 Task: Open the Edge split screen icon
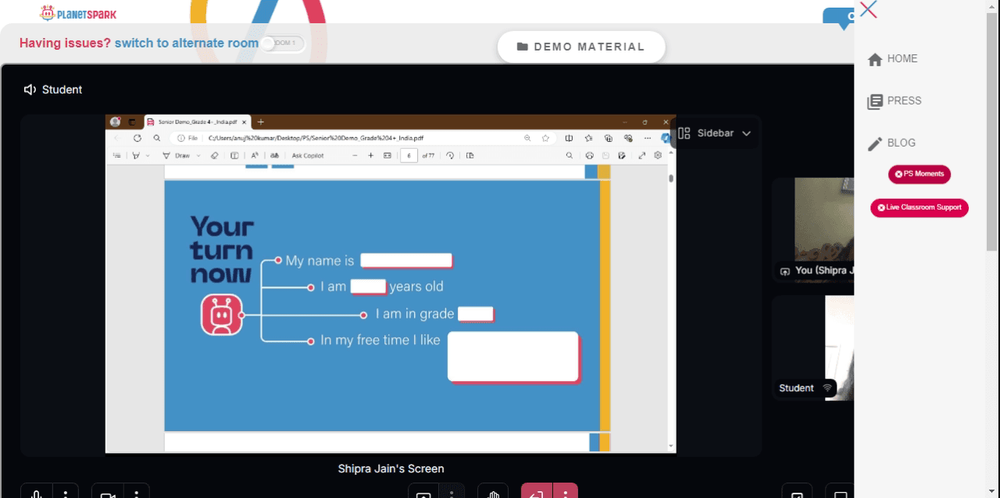click(x=569, y=138)
